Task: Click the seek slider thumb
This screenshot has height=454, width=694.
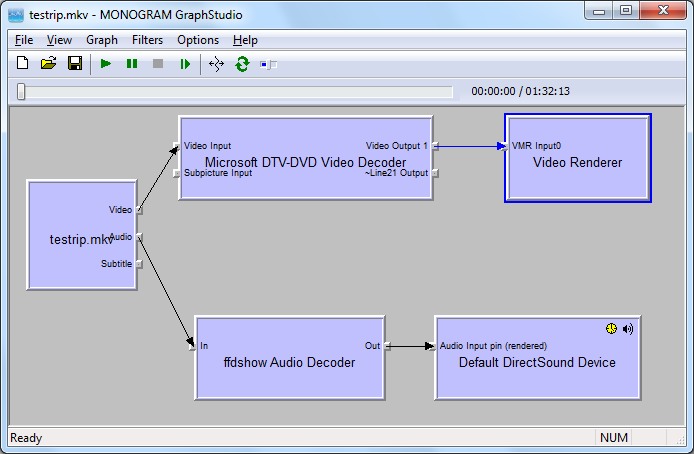Action: pyautogui.click(x=21, y=92)
